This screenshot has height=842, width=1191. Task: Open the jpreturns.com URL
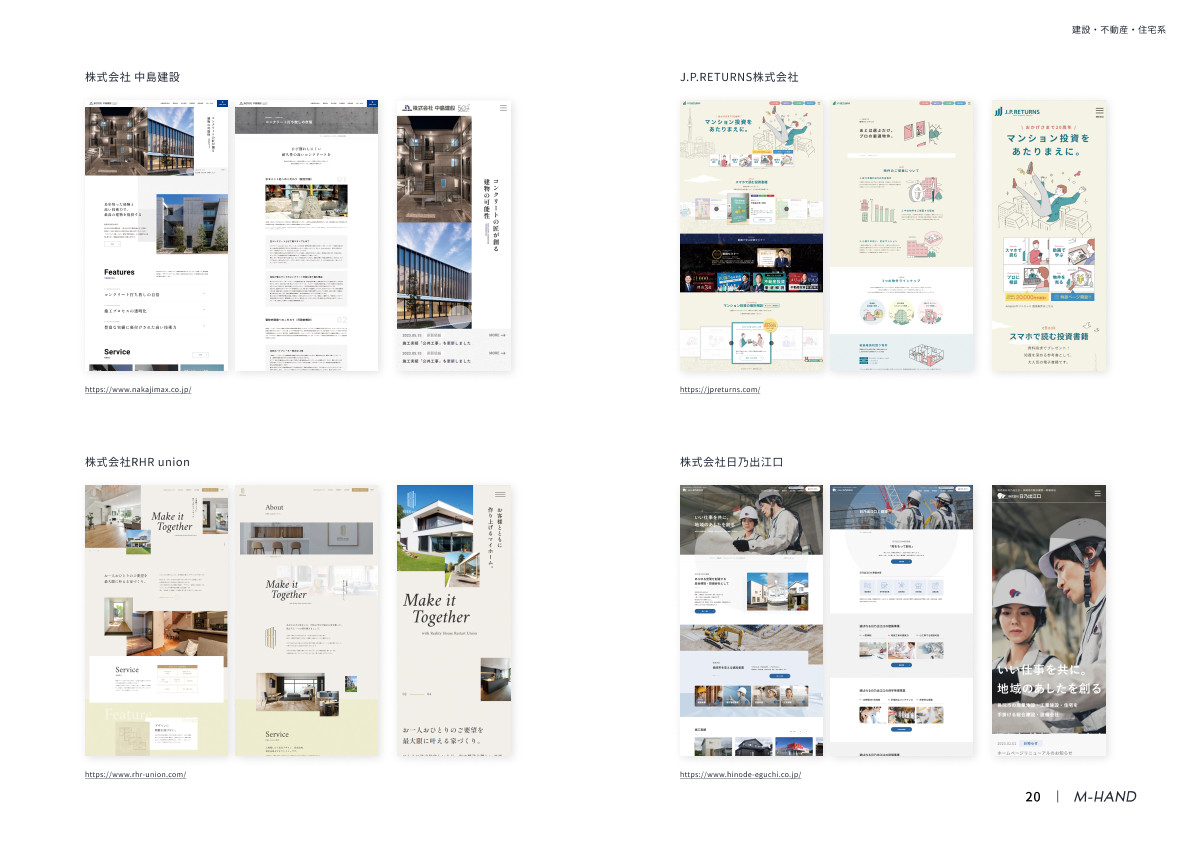click(x=719, y=389)
